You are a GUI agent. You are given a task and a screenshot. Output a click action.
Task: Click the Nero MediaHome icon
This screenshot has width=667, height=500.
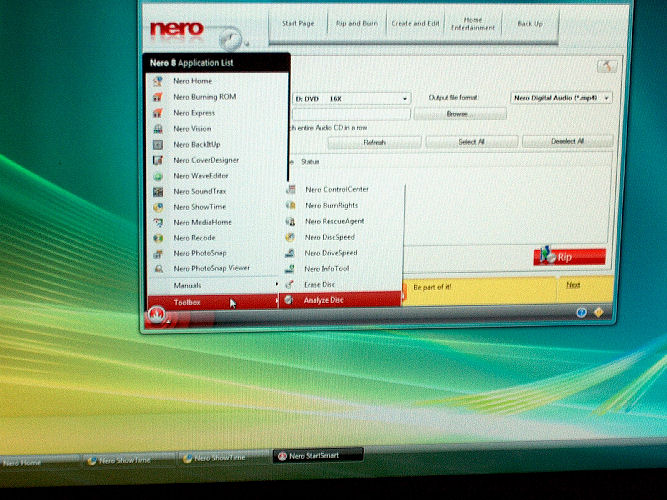tap(158, 223)
